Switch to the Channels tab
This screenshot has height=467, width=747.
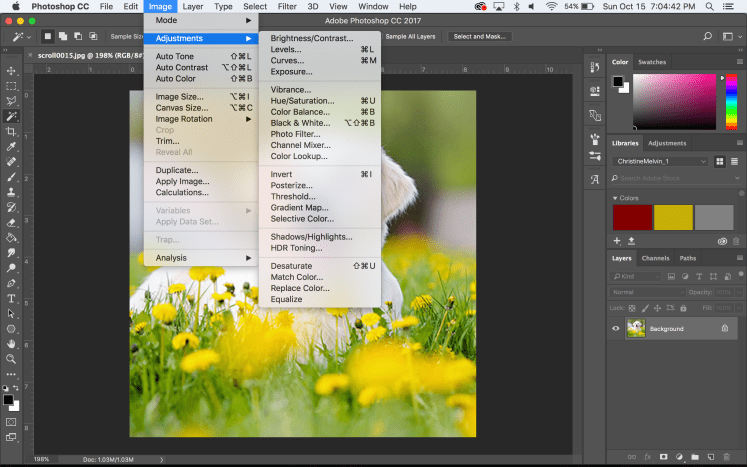tap(655, 258)
